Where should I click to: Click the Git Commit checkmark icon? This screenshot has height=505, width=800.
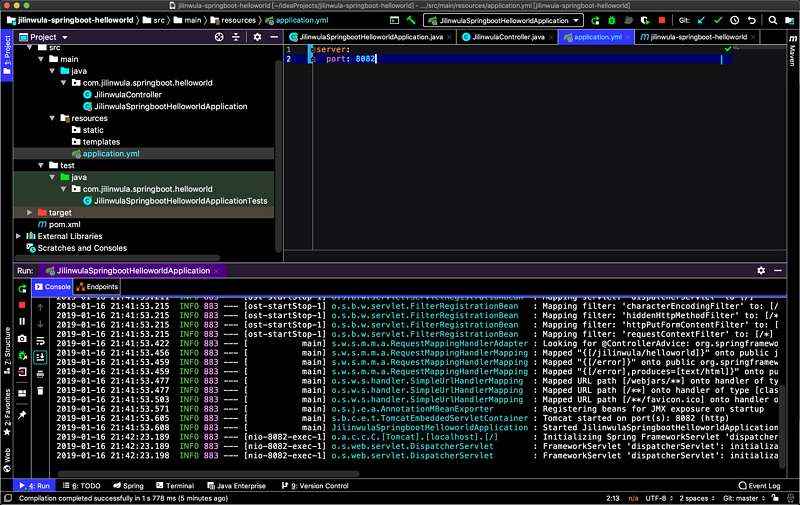(718, 20)
